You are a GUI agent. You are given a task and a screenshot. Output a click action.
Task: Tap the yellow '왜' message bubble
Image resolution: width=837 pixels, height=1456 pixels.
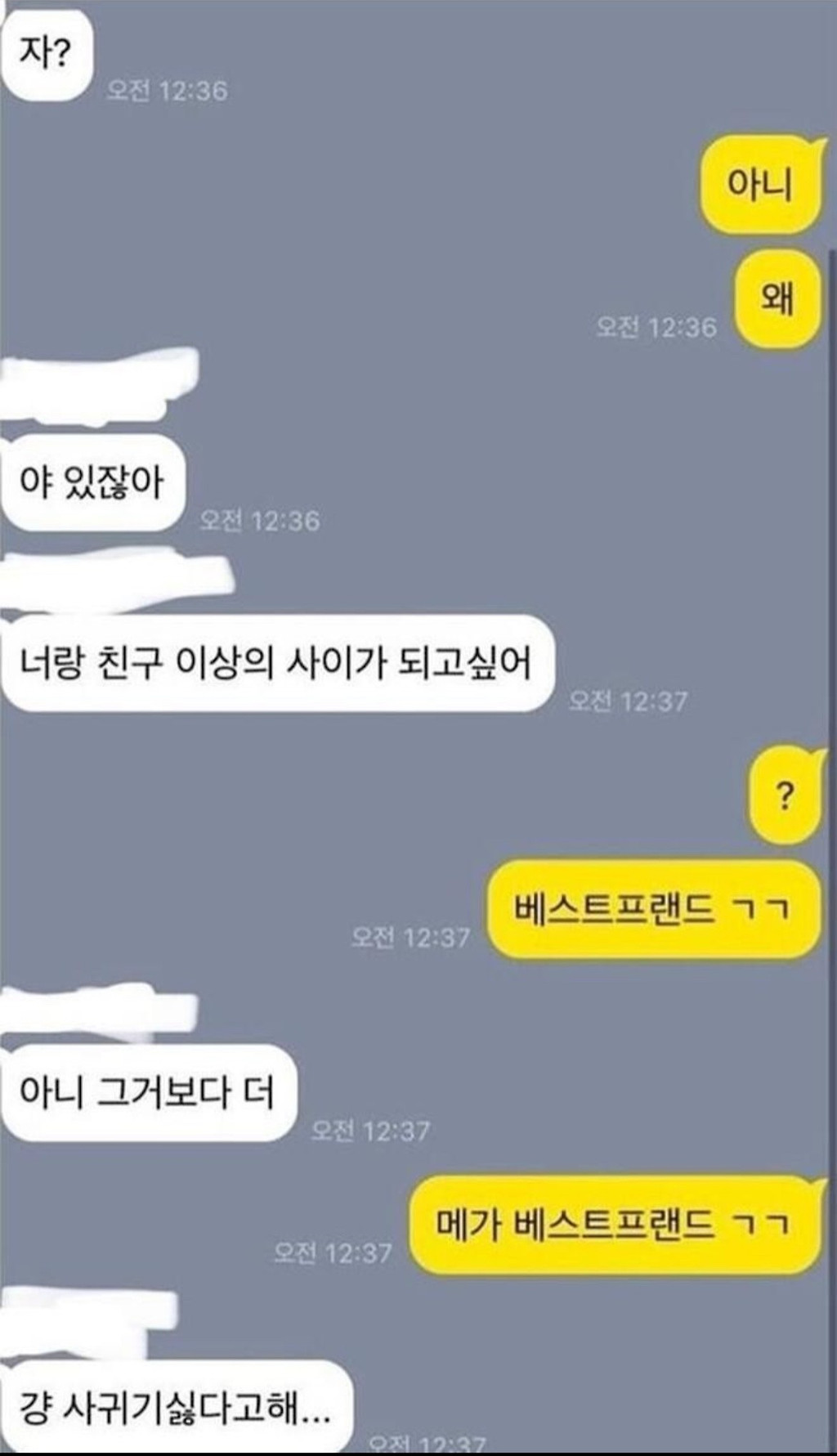777,299
